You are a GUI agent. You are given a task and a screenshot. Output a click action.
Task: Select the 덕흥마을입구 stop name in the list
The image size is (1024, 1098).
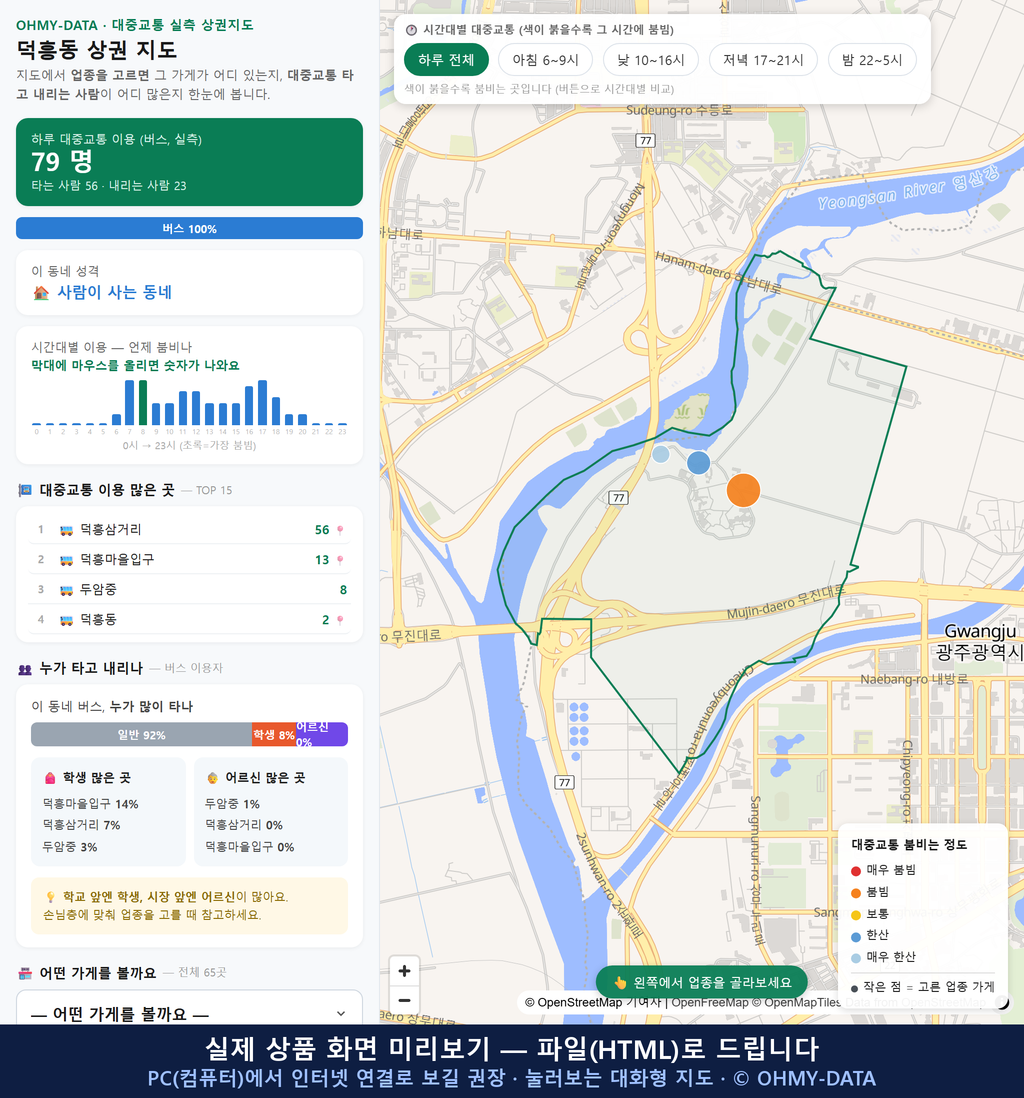tap(117, 560)
